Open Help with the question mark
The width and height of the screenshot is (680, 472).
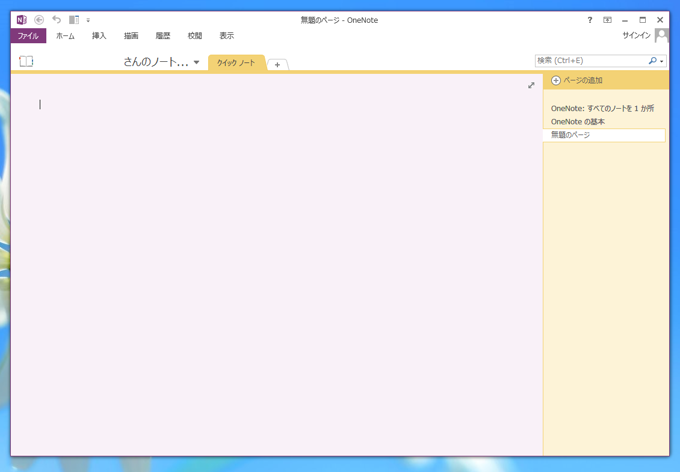(590, 20)
